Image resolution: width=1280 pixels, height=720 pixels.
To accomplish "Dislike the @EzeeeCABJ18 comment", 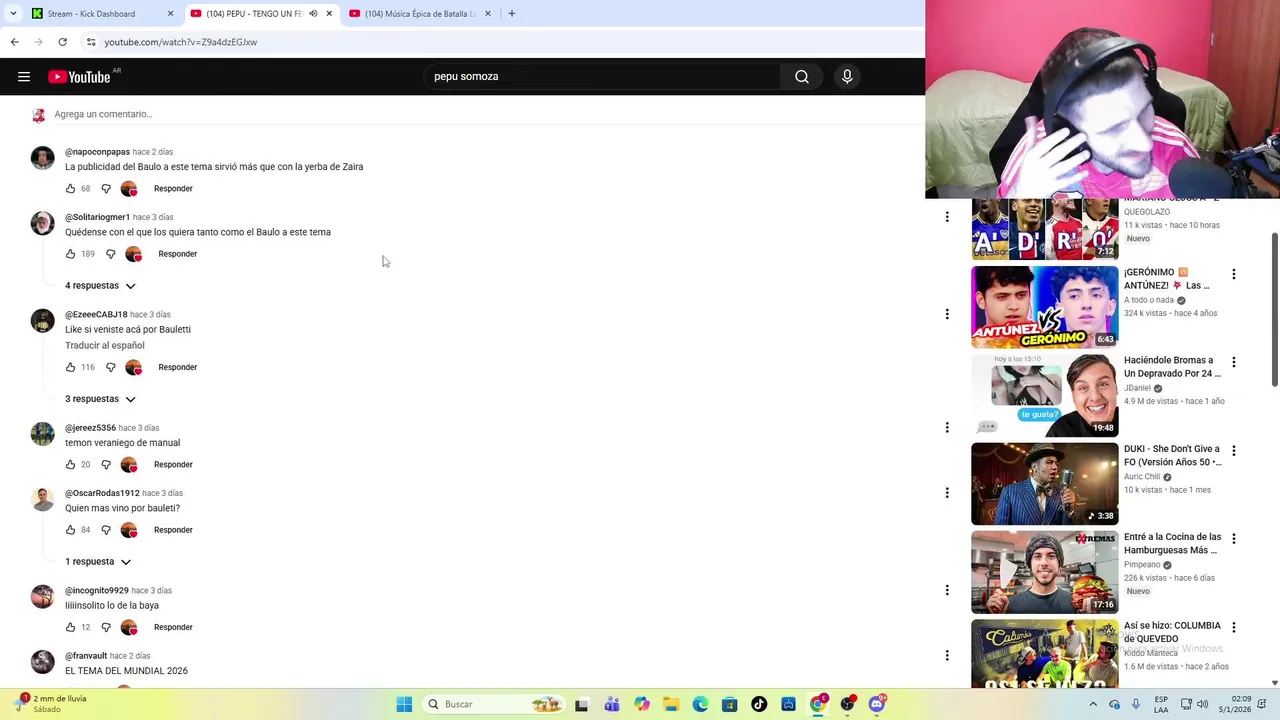I will coord(111,367).
